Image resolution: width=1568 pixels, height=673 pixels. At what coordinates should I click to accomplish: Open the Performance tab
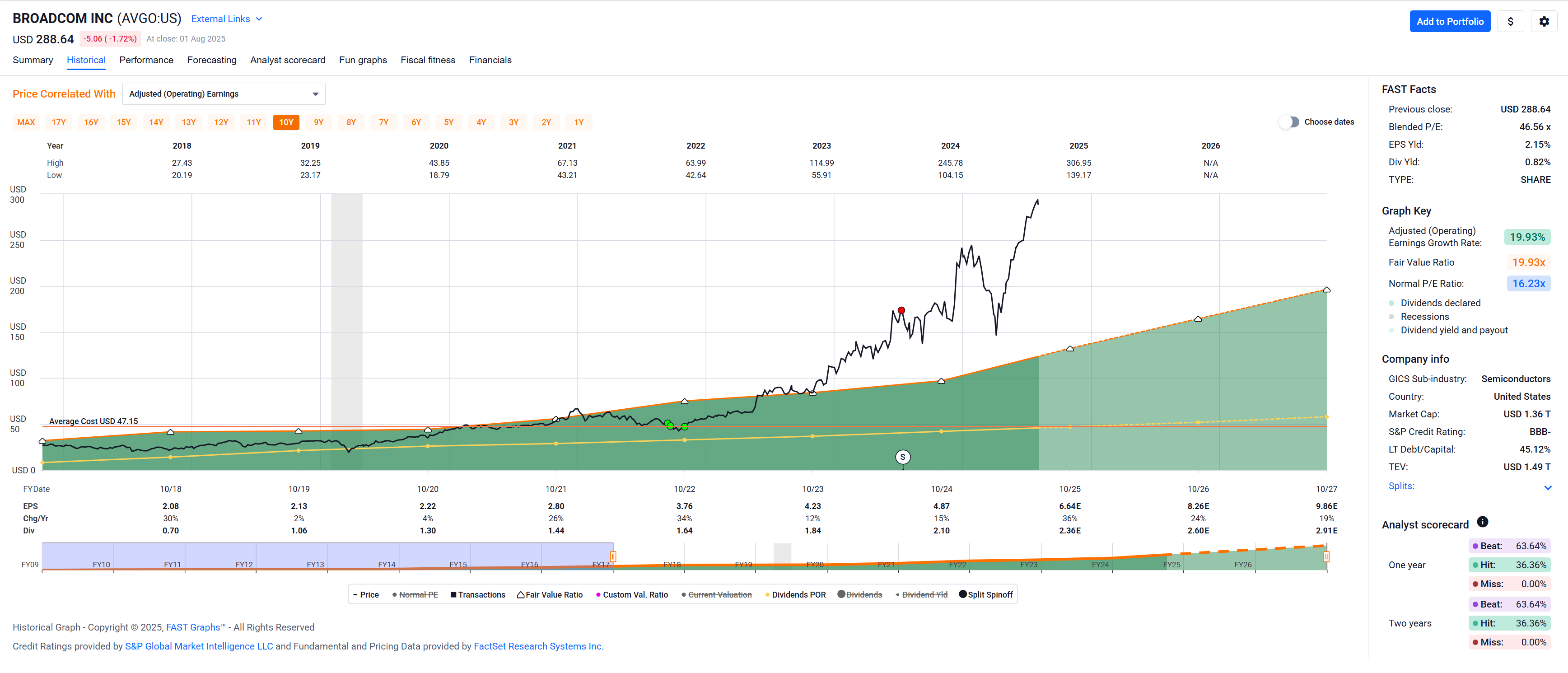coord(146,60)
